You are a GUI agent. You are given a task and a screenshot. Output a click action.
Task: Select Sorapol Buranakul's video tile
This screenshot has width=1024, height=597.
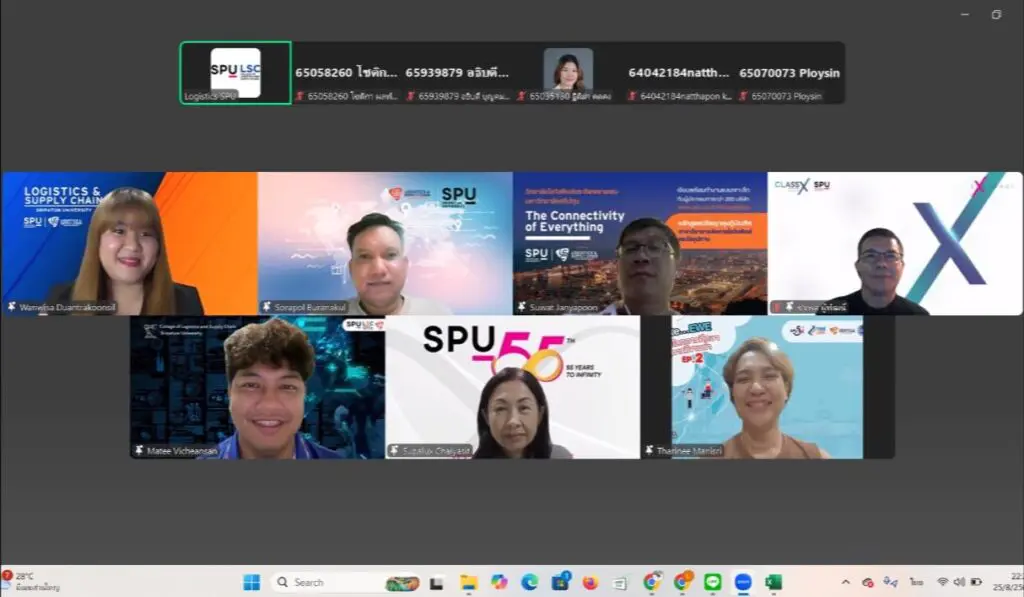(385, 243)
